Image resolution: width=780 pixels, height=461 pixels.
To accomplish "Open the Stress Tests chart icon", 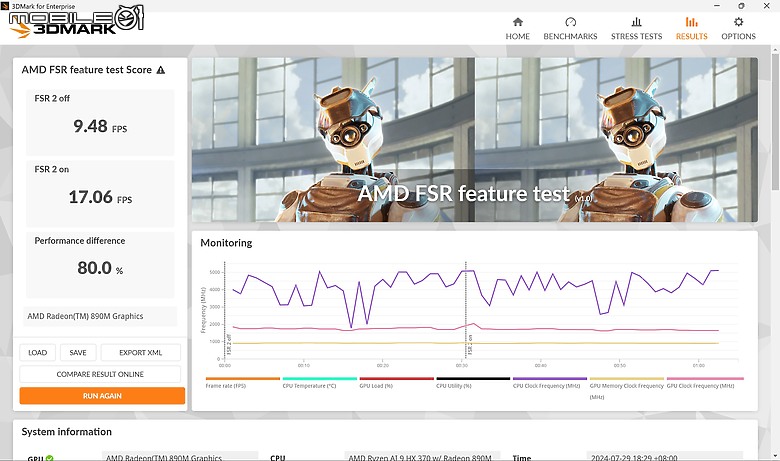I will [636, 22].
